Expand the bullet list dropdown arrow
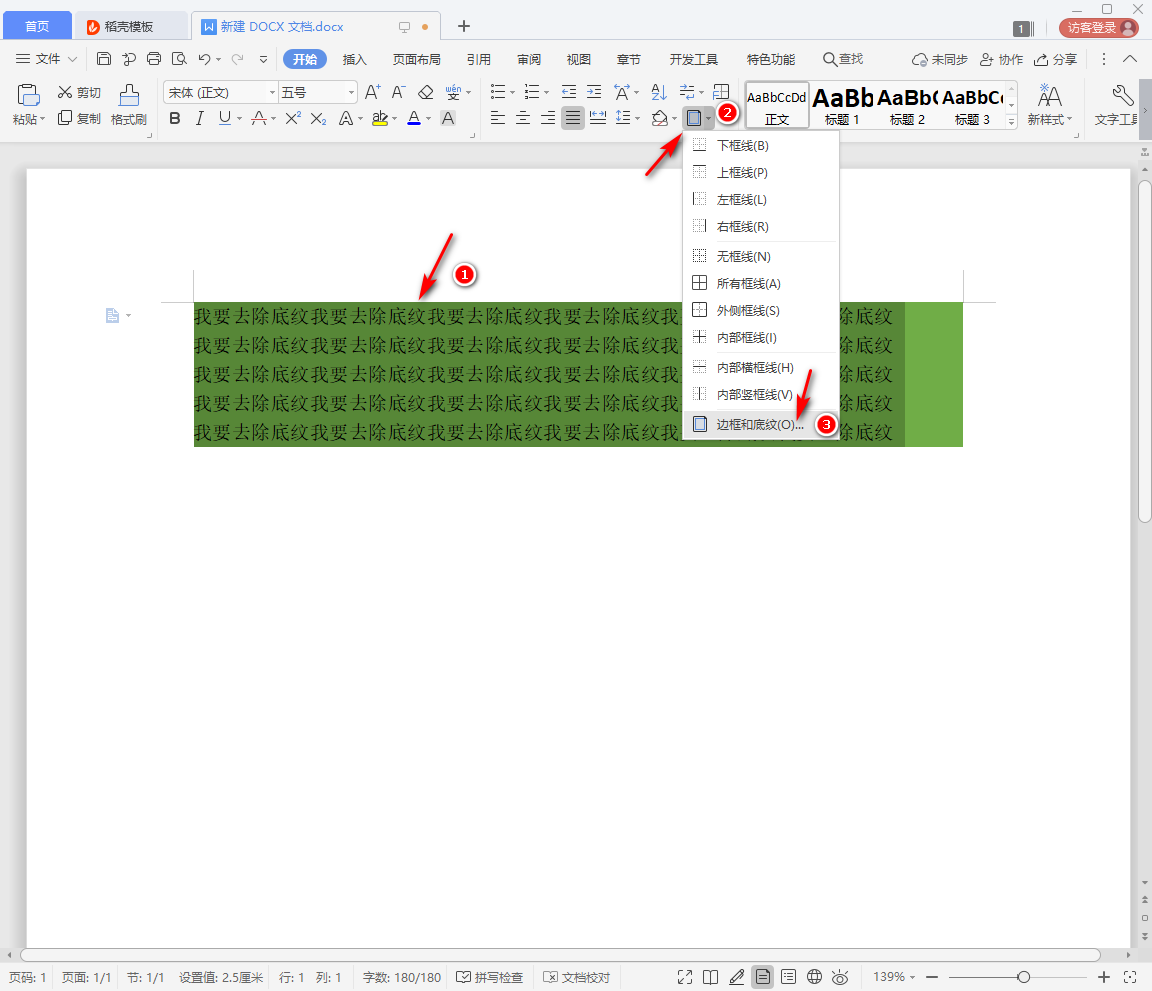1152x991 pixels. (x=512, y=93)
